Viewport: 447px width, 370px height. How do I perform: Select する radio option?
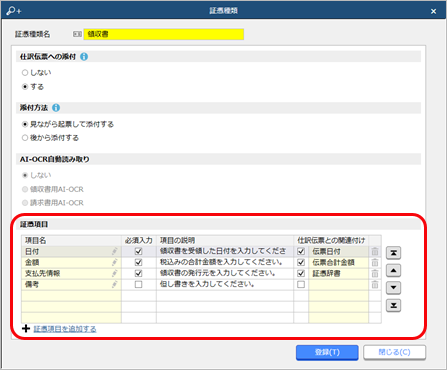(x=25, y=87)
